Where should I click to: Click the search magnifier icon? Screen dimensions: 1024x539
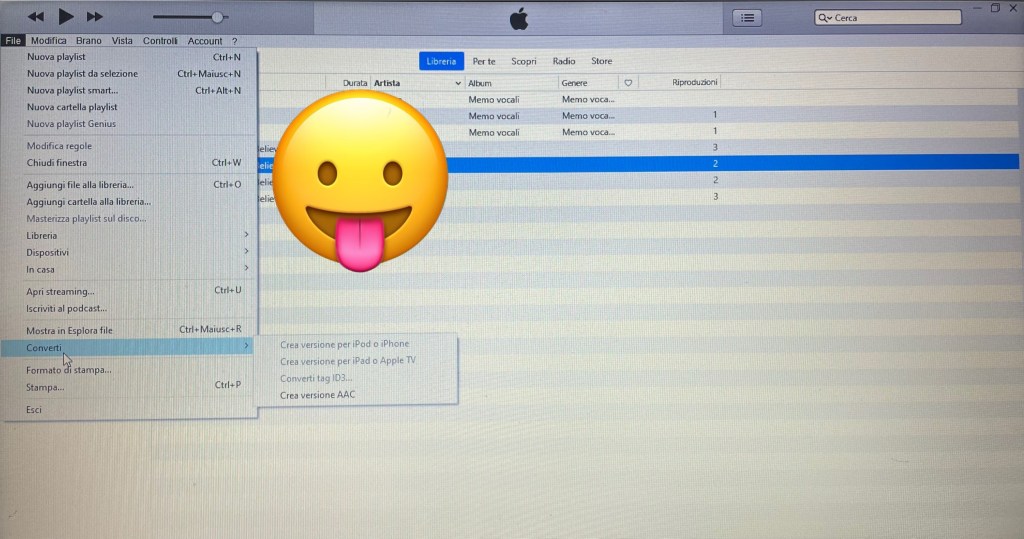[824, 18]
